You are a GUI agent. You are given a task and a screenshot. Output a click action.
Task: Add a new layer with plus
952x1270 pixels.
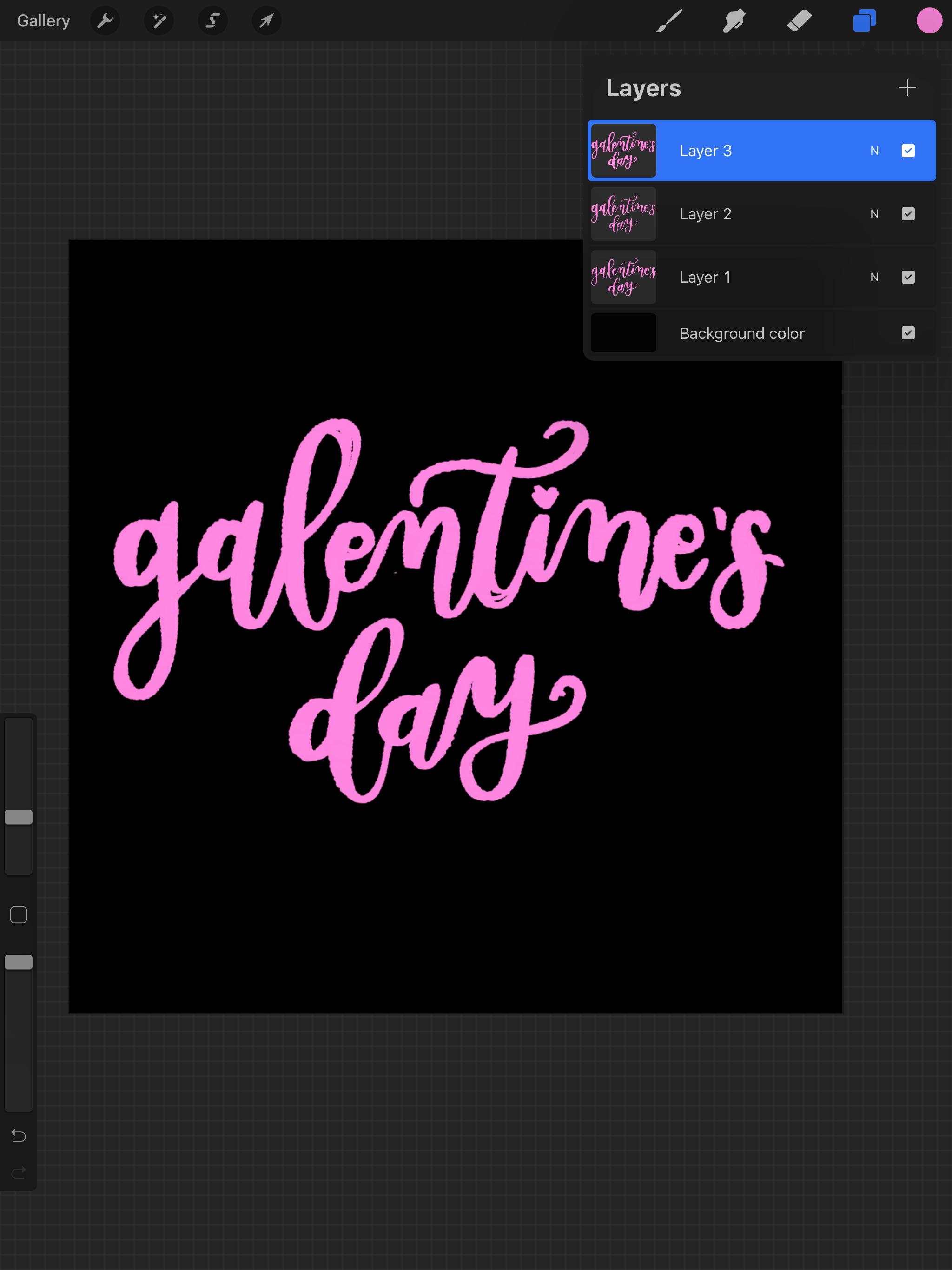click(x=906, y=88)
